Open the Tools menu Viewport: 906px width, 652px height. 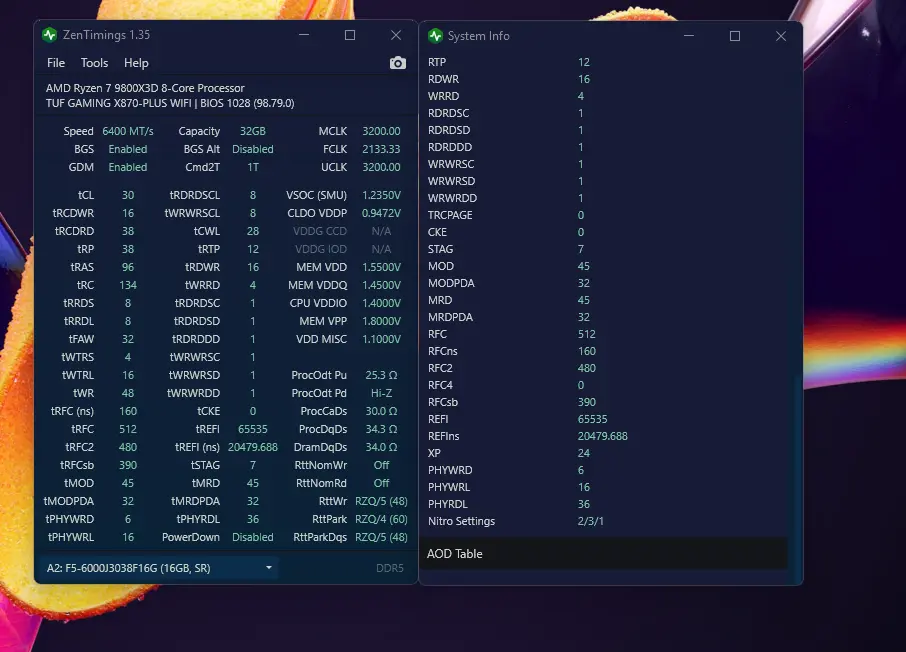[x=94, y=63]
